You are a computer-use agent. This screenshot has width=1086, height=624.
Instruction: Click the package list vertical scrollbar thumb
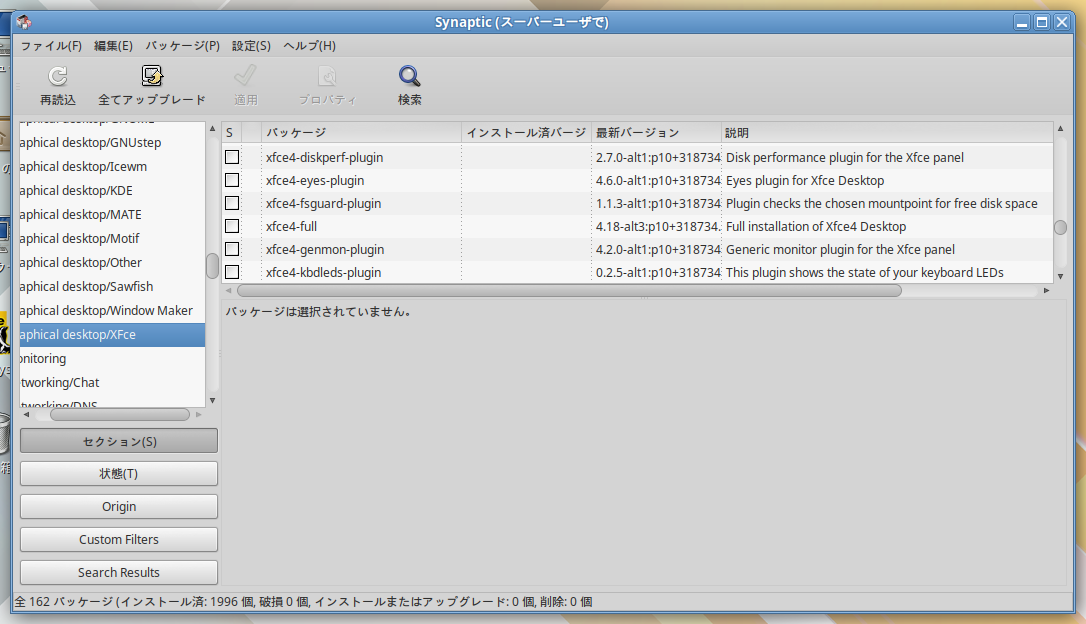[1060, 227]
